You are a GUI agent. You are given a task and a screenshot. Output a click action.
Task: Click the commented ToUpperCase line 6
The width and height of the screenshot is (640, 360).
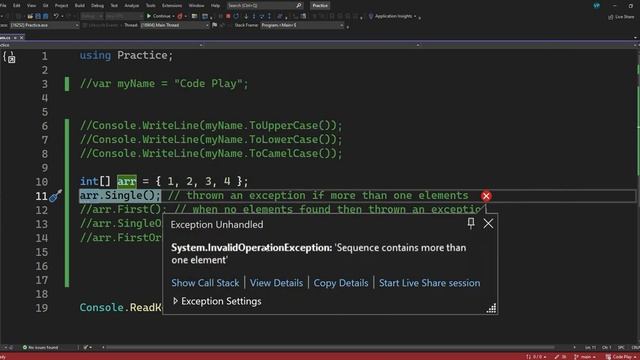tap(211, 125)
